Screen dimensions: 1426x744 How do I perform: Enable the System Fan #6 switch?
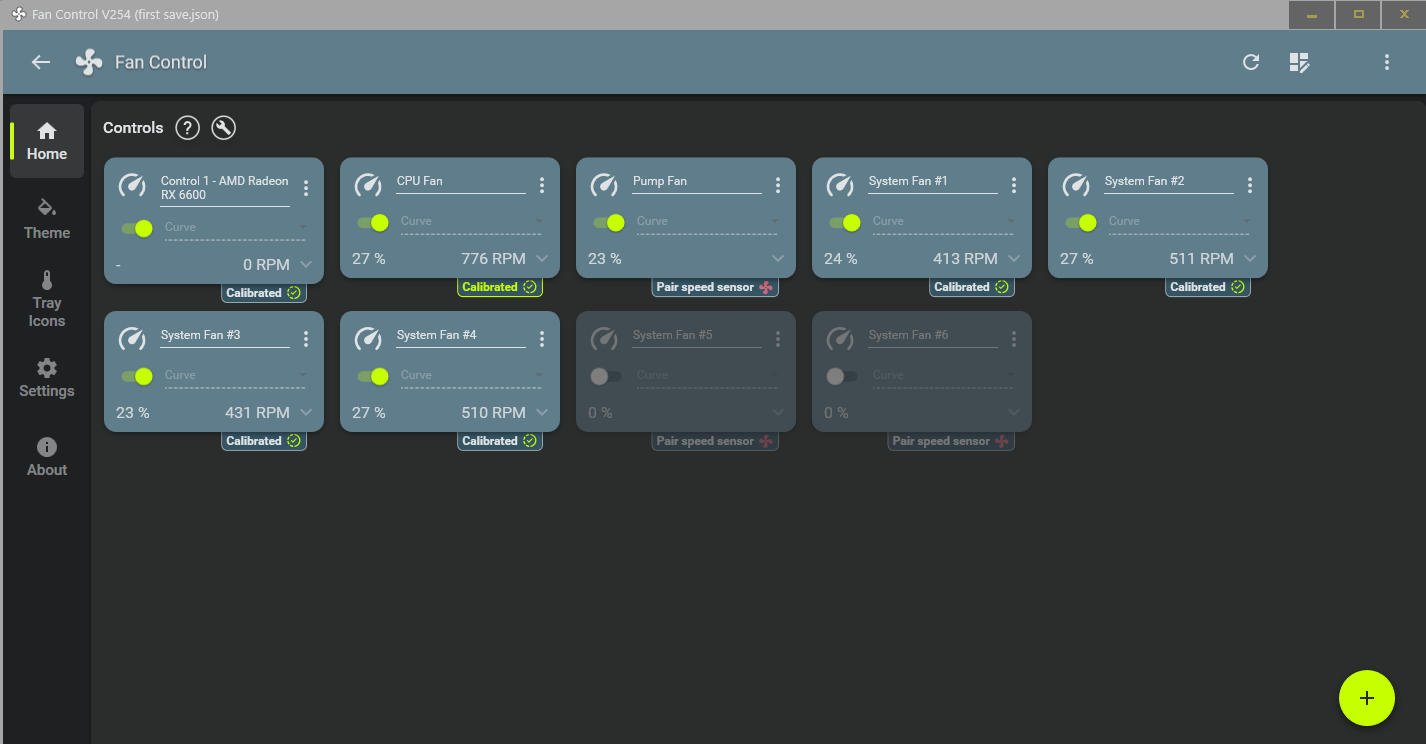[842, 376]
